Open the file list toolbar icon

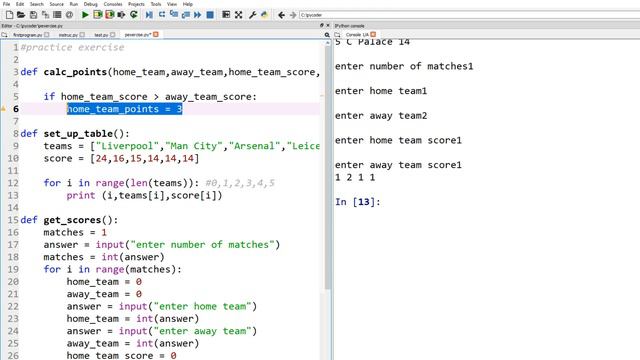coord(57,15)
